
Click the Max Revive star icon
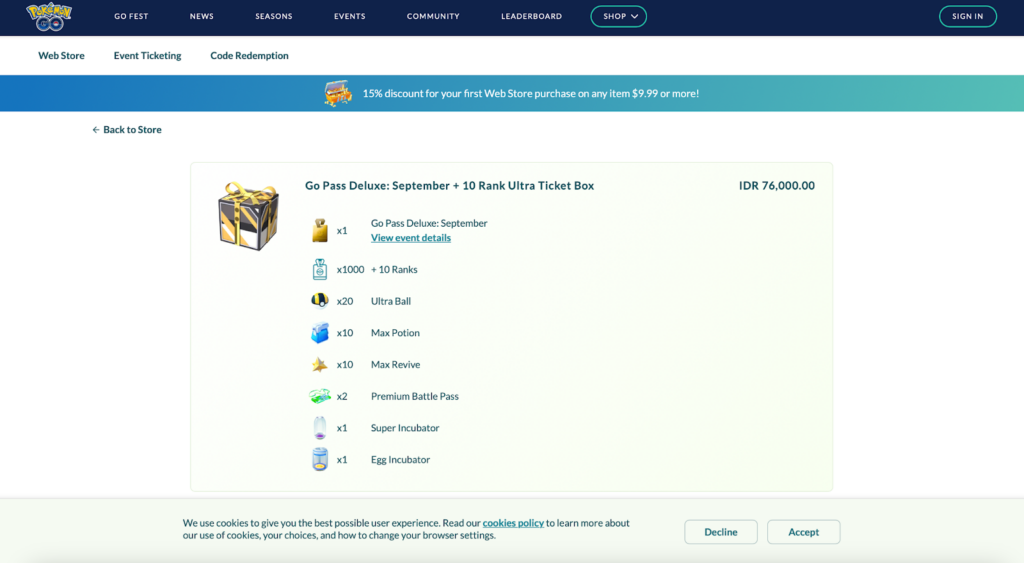(320, 364)
